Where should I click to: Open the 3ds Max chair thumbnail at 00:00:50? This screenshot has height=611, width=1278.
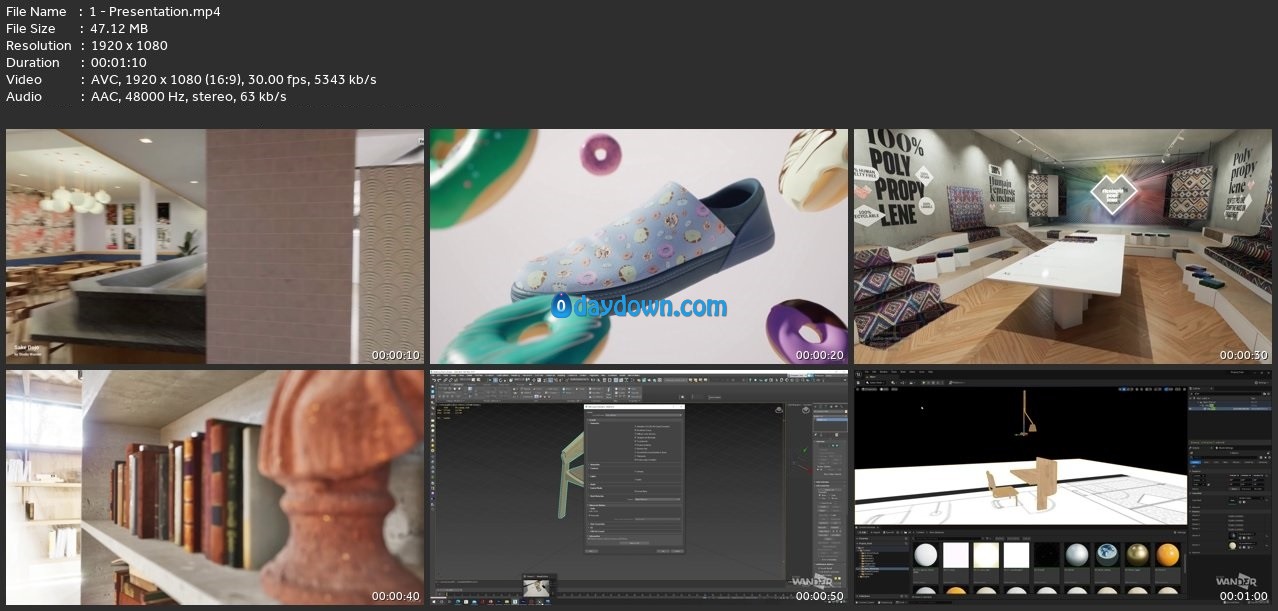pos(638,487)
